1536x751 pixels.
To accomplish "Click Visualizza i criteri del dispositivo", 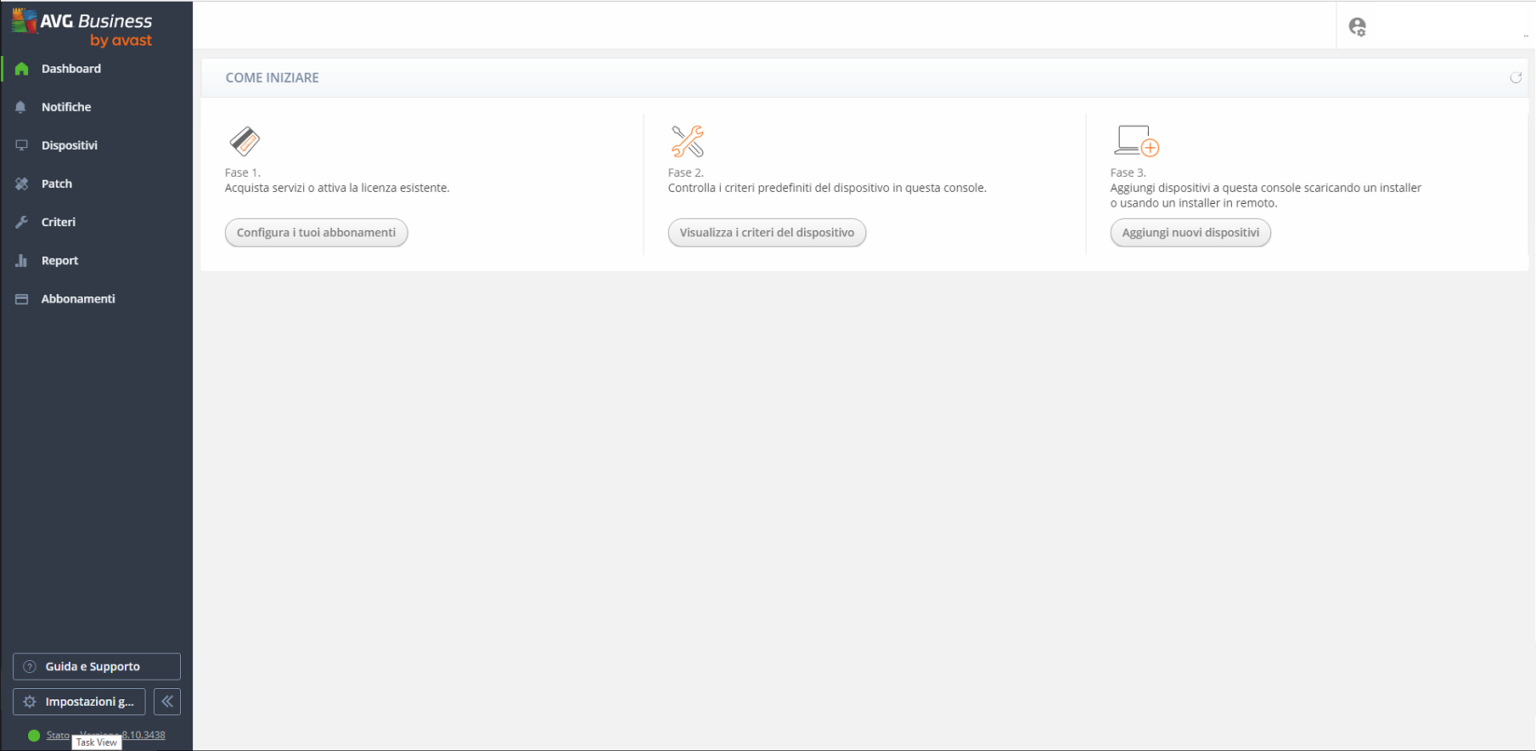I will [x=767, y=232].
